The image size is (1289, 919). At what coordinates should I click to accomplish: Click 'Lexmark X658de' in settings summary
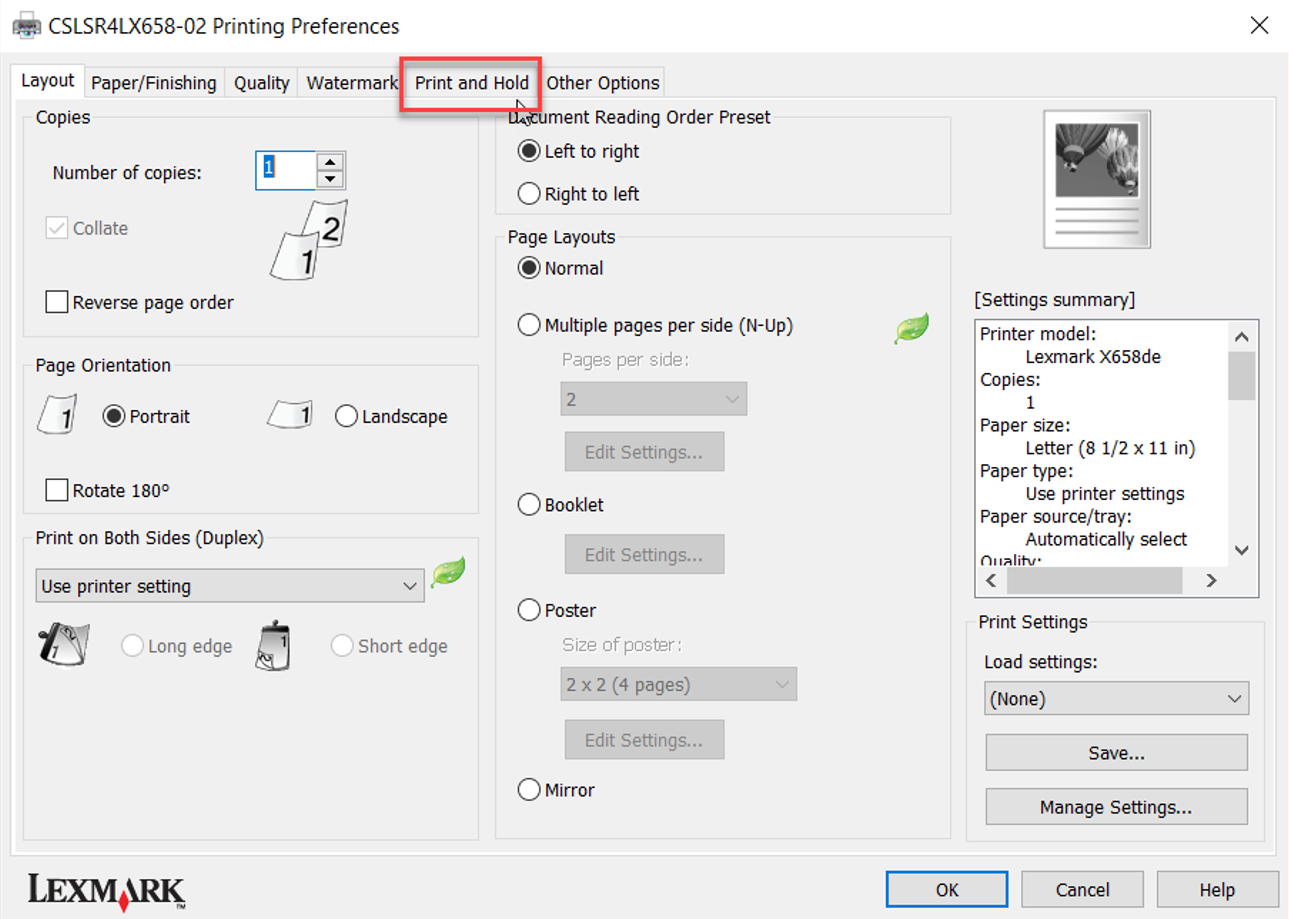(1093, 357)
